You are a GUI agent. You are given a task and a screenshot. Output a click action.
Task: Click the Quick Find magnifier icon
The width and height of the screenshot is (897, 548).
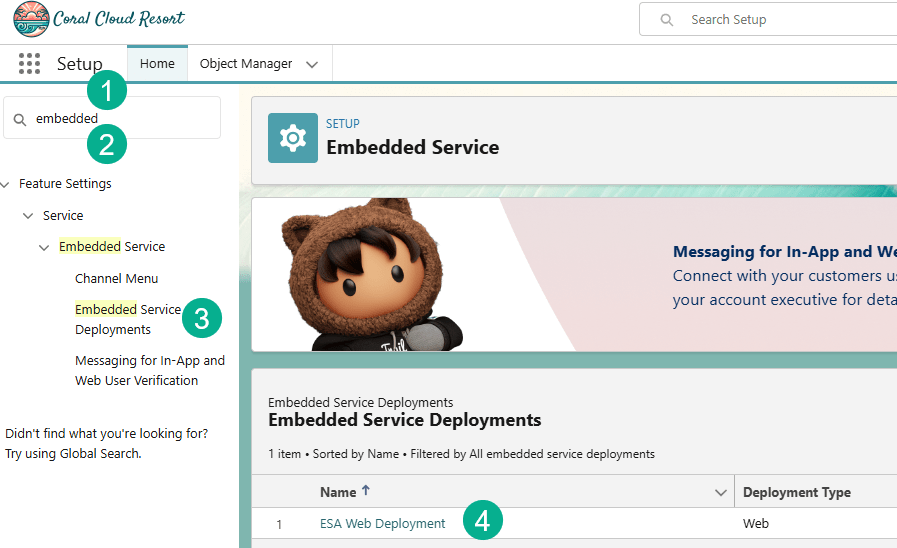[20, 119]
